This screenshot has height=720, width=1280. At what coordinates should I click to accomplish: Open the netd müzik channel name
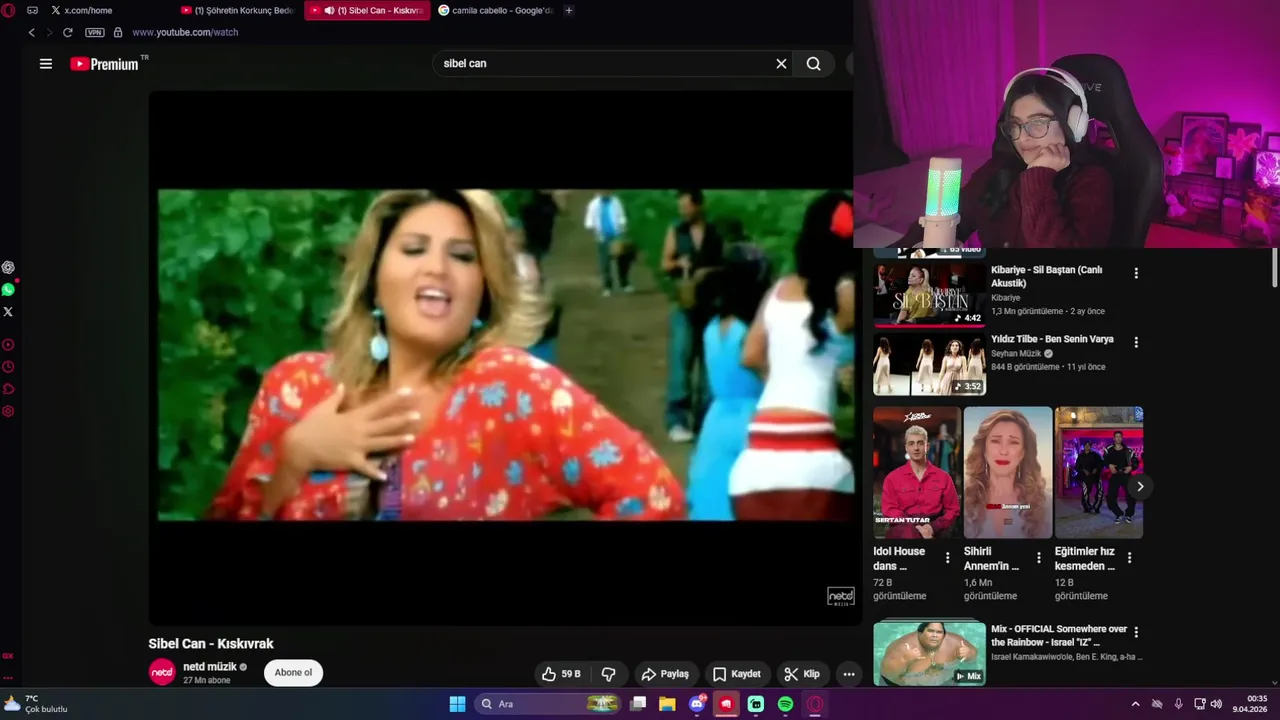pos(210,667)
